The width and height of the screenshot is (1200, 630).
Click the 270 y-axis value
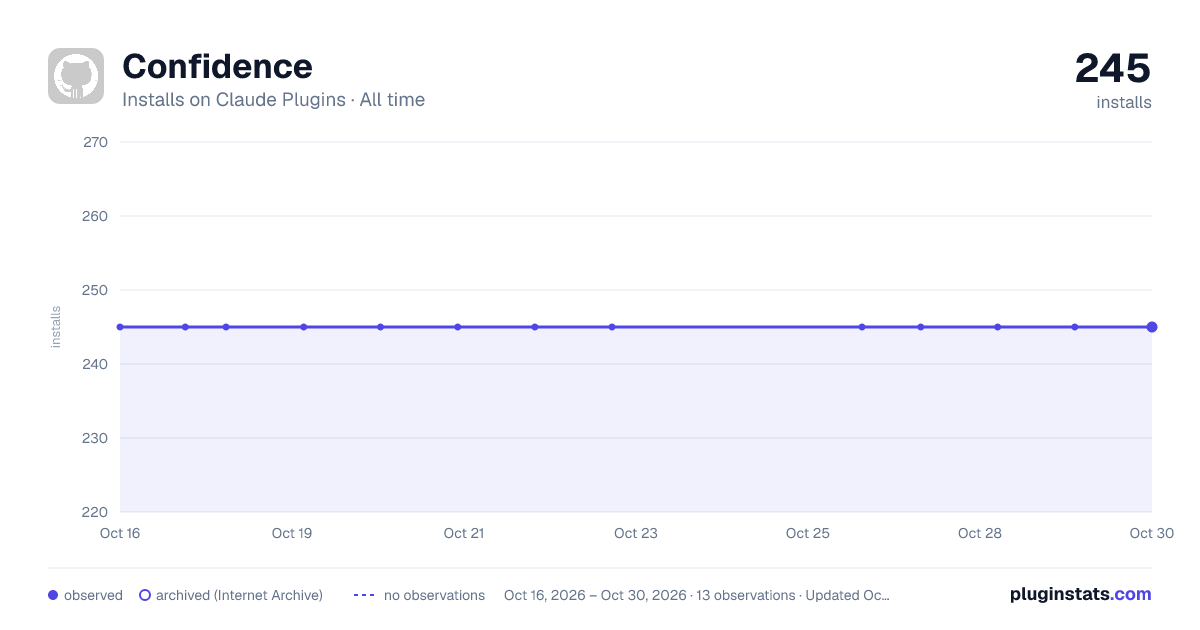(96, 142)
